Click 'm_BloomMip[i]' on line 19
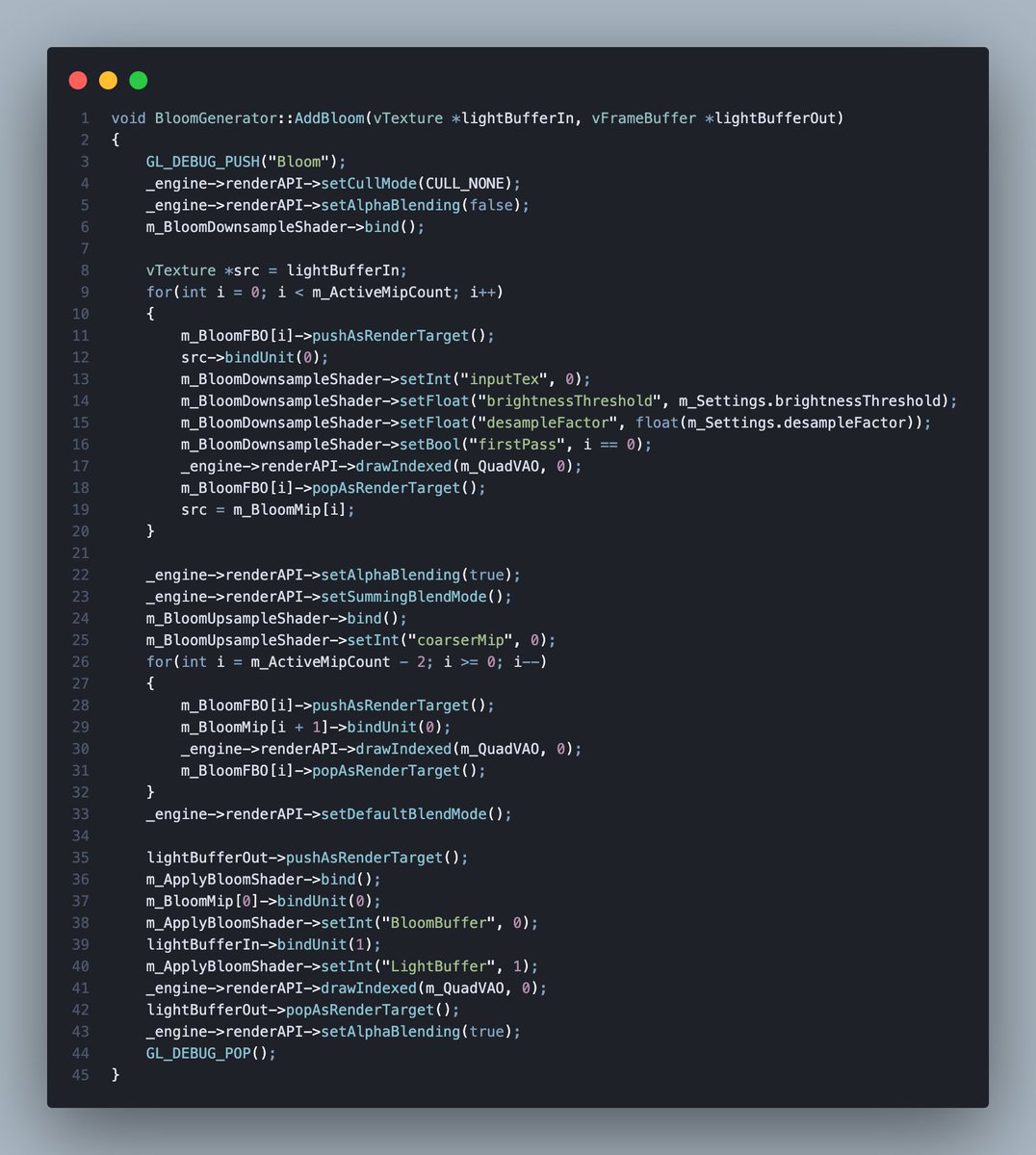Viewport: 1036px width, 1155px height. (290, 510)
